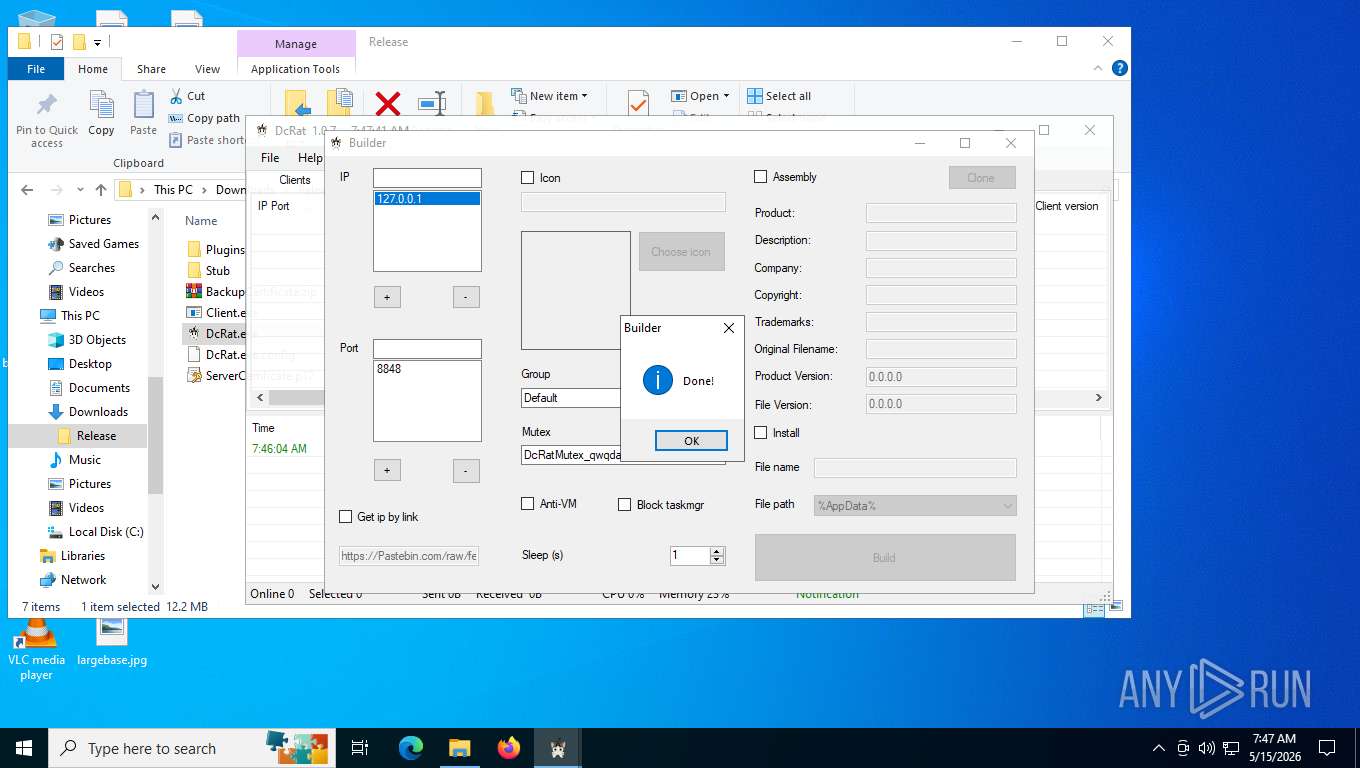
Task: Click Copy path in the Clipboard group
Action: click(x=203, y=118)
